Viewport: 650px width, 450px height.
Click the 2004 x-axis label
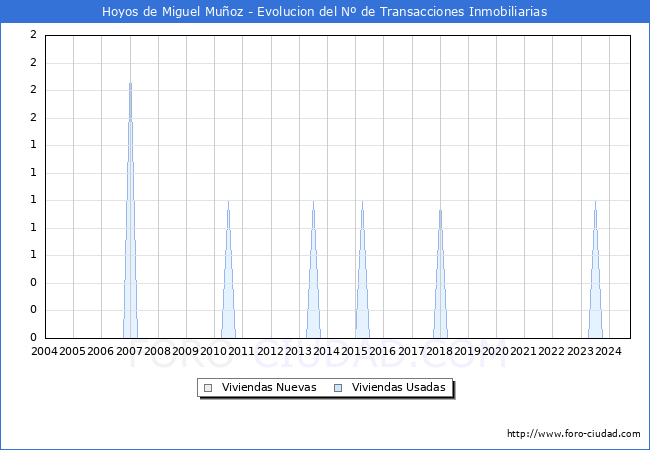coord(44,351)
